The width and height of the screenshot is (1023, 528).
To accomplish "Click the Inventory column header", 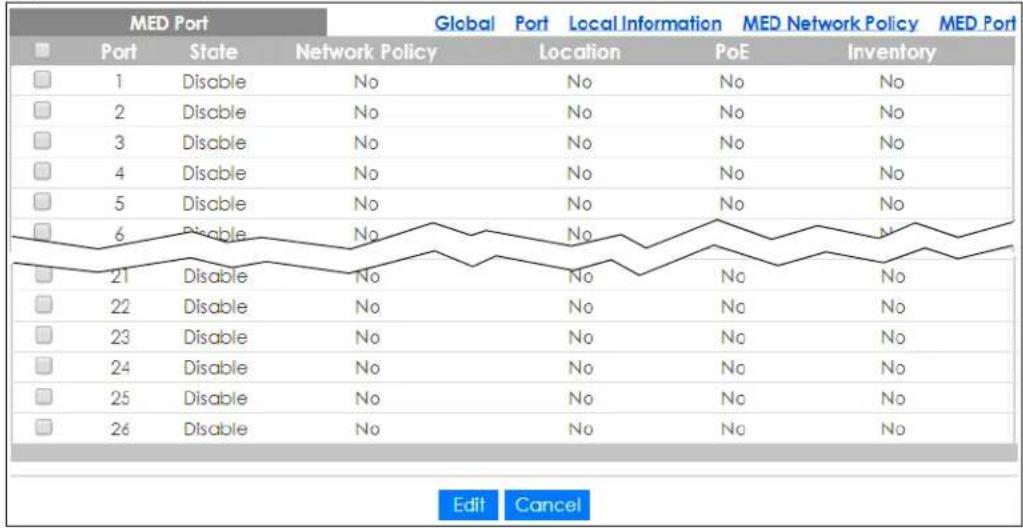I will click(x=891, y=52).
